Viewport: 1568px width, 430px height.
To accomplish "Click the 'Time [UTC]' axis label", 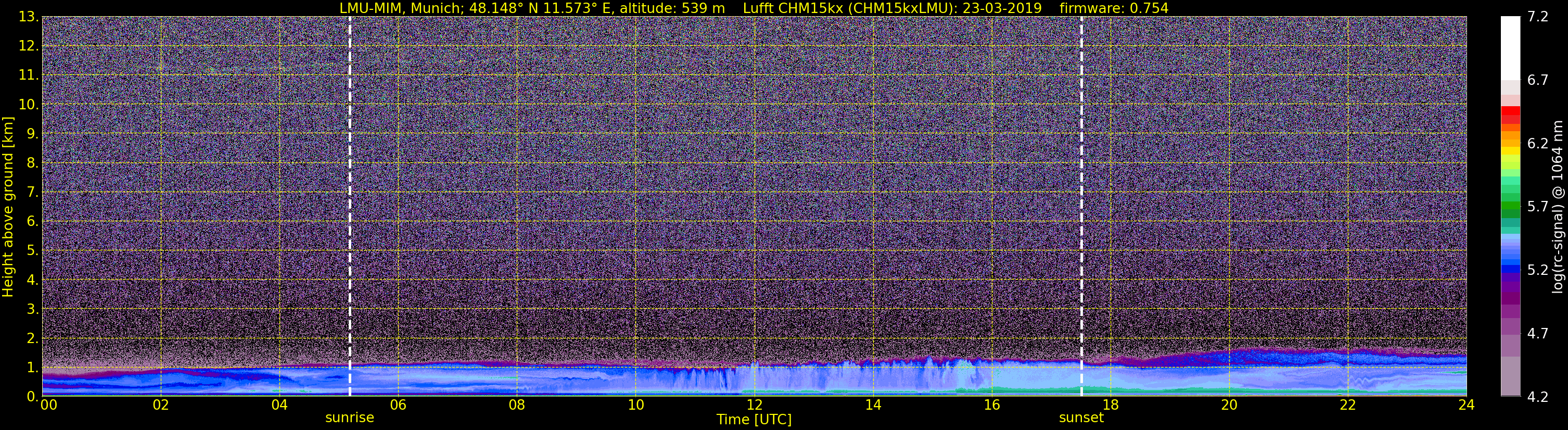I will pyautogui.click(x=754, y=420).
